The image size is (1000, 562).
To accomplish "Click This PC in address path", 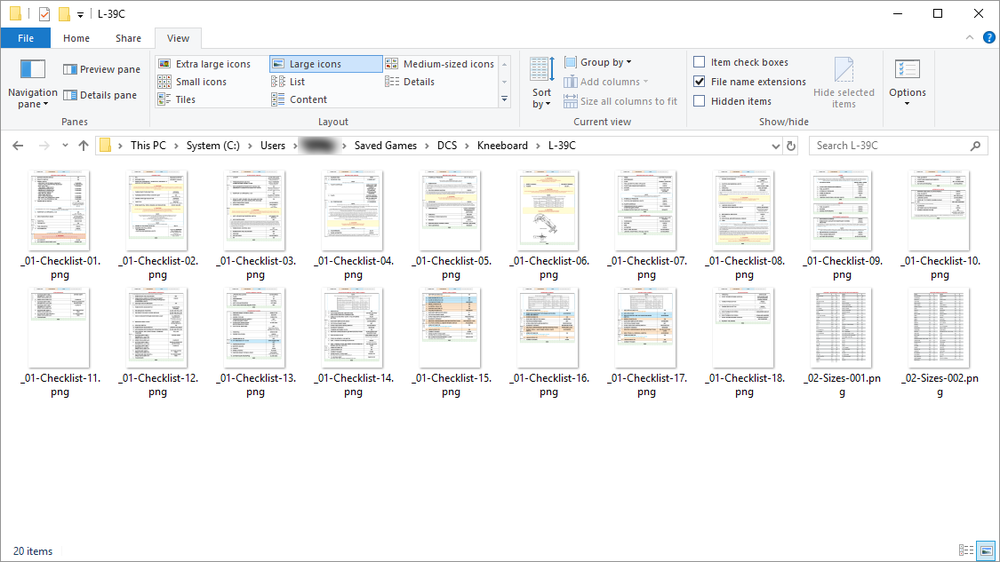I will point(148,145).
